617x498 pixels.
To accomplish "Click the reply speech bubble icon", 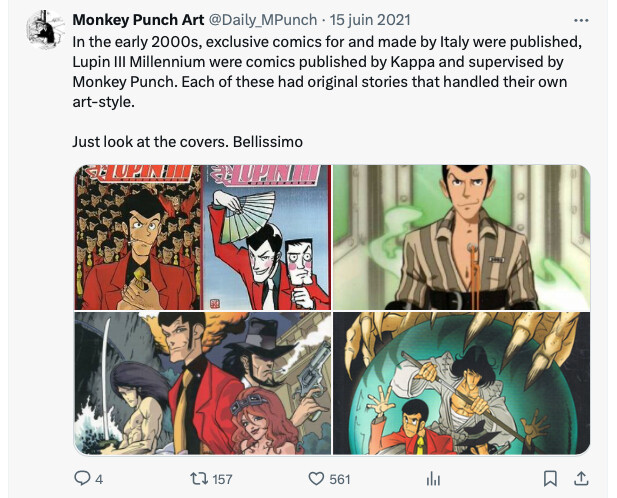I will [x=82, y=479].
